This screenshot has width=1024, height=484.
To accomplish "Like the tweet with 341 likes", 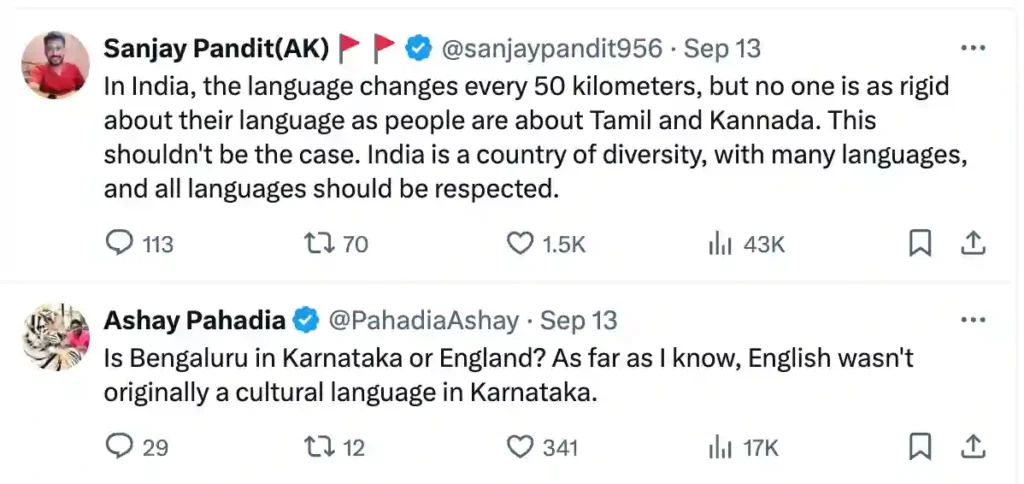I will (x=520, y=447).
